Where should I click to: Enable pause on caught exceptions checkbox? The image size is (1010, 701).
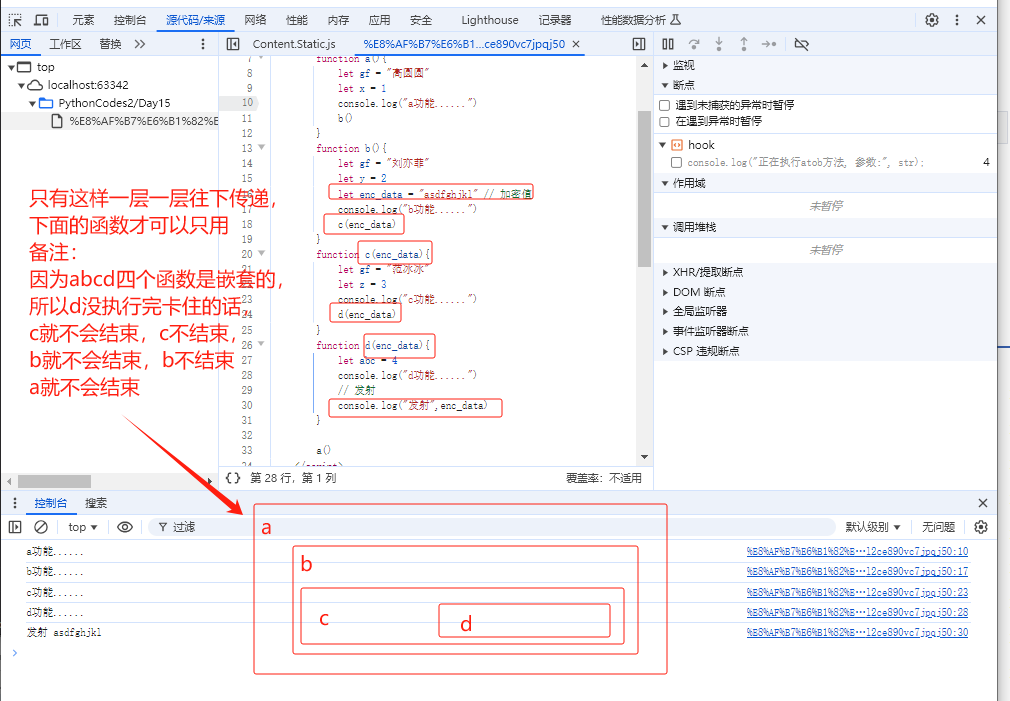coord(665,121)
